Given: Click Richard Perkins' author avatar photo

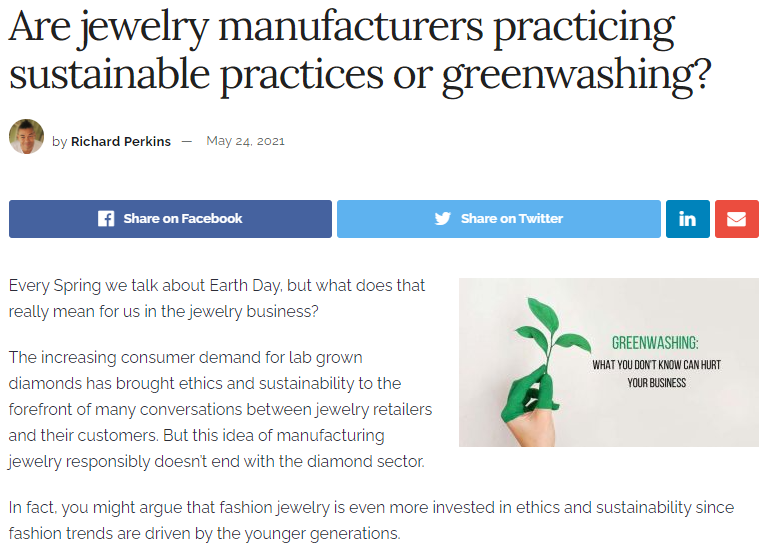Looking at the screenshot, I should pos(26,137).
